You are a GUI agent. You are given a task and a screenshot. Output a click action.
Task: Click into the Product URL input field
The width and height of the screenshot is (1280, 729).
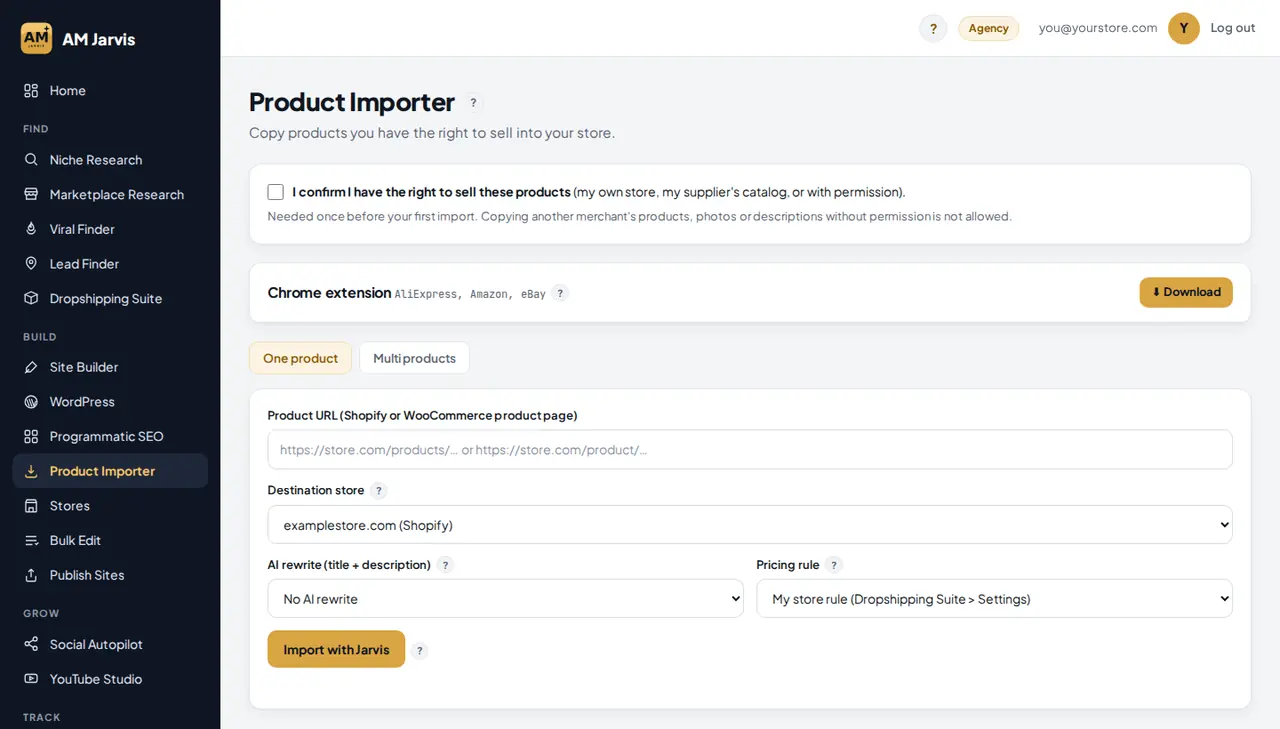coord(750,450)
